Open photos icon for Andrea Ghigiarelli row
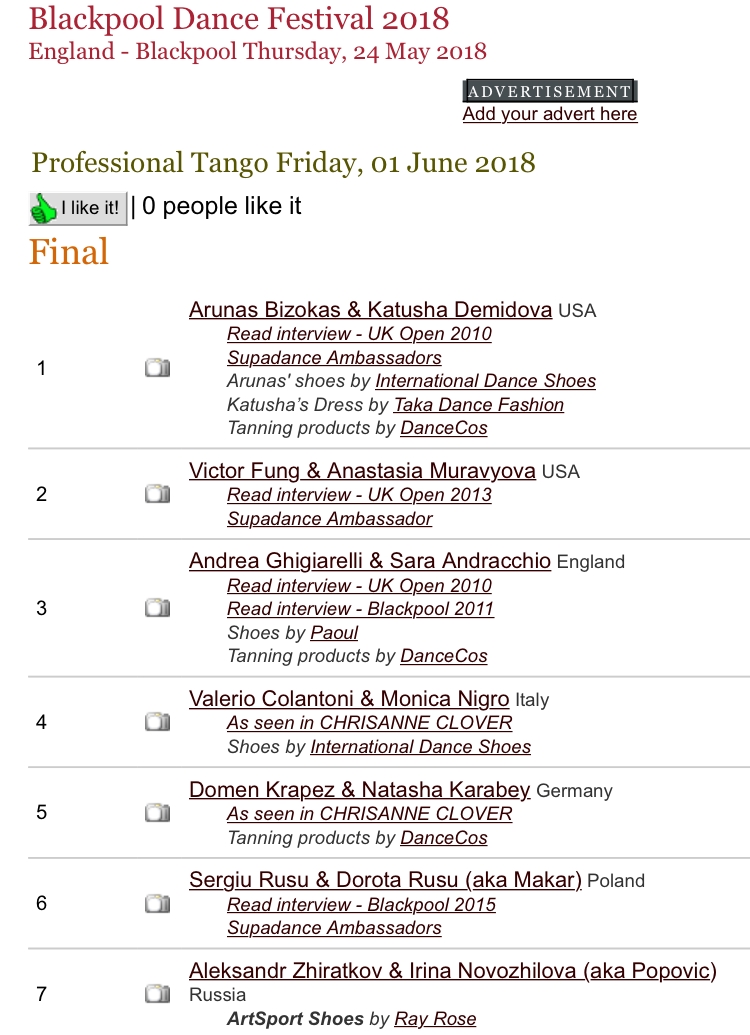This screenshot has width=750, height=1035. tap(157, 607)
